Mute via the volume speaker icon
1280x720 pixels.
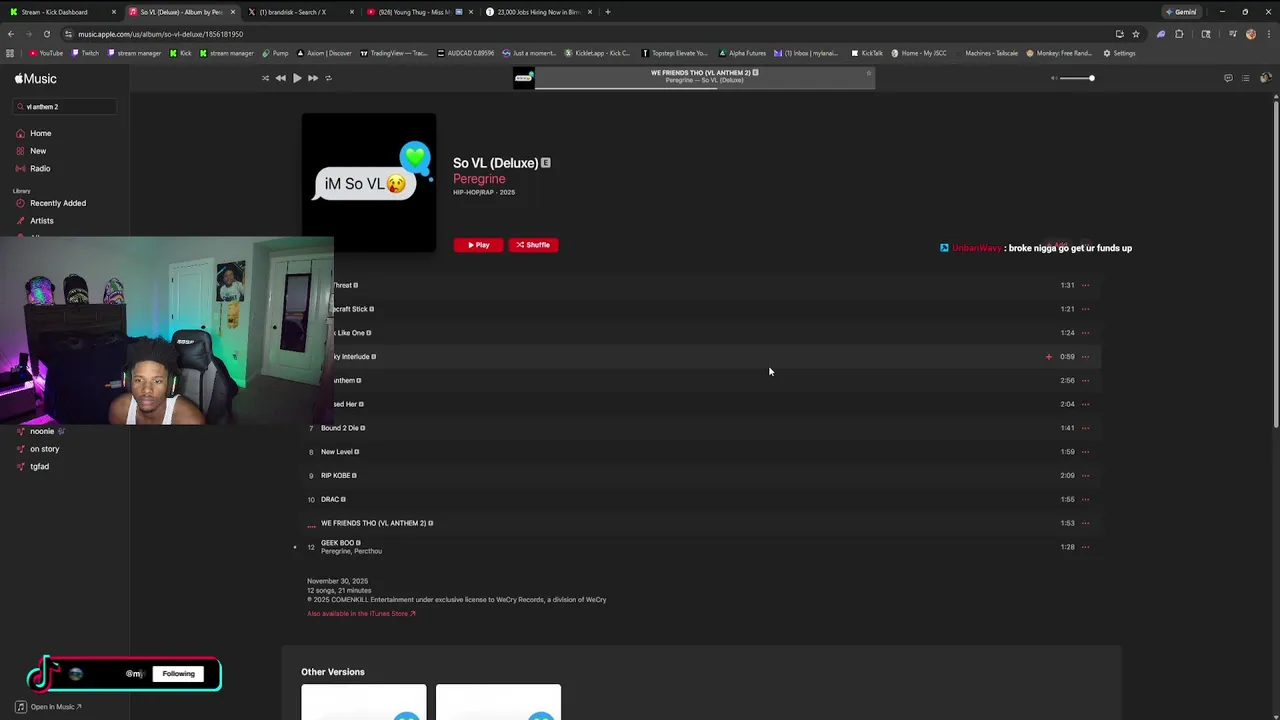(1053, 78)
